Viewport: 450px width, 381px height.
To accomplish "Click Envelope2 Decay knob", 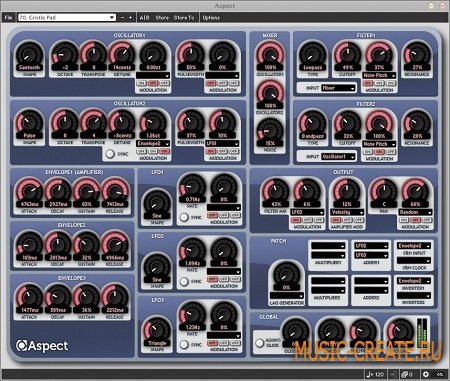I will (58, 244).
